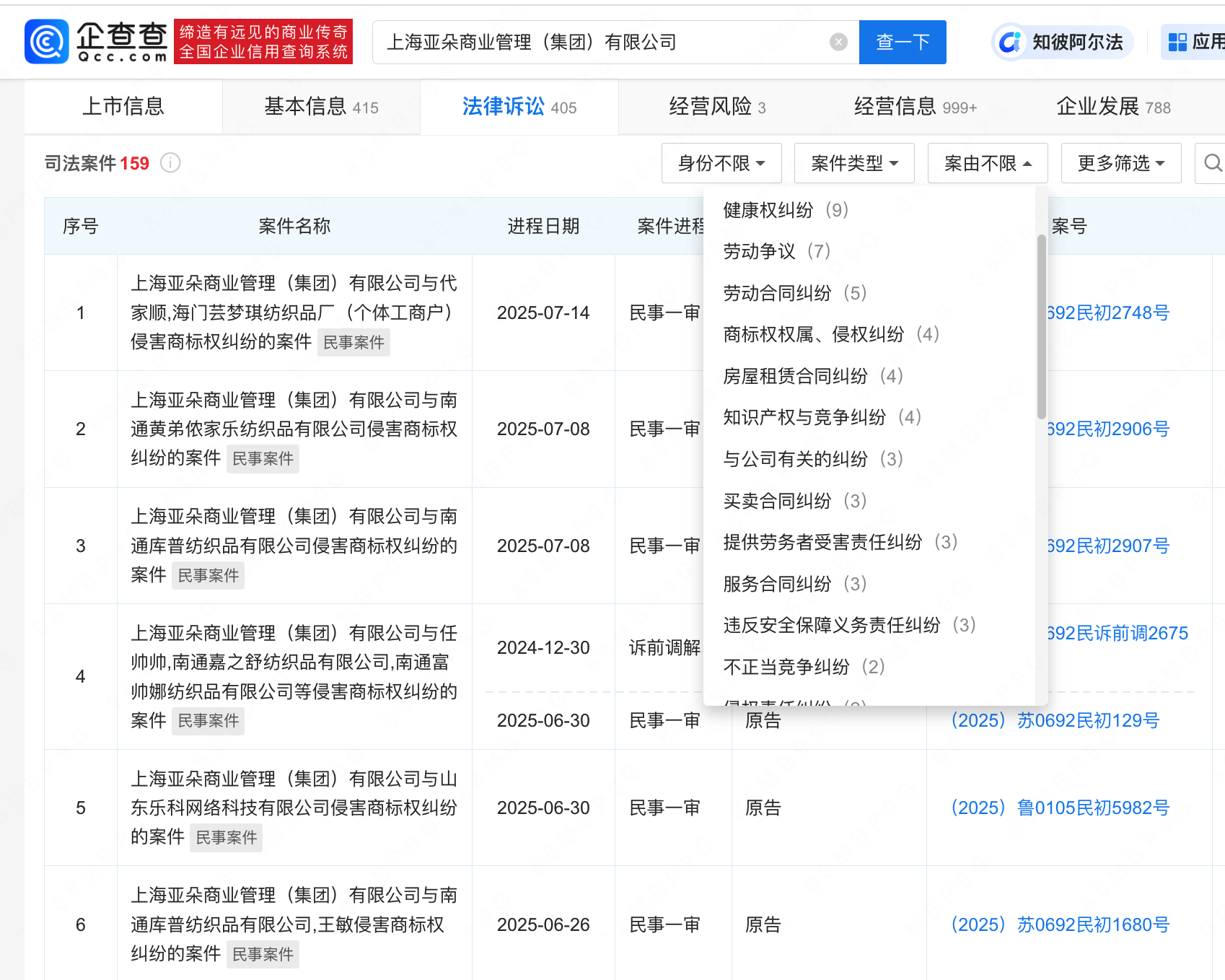1225x980 pixels.
Task: Clear the search box text
Action: coord(838,43)
